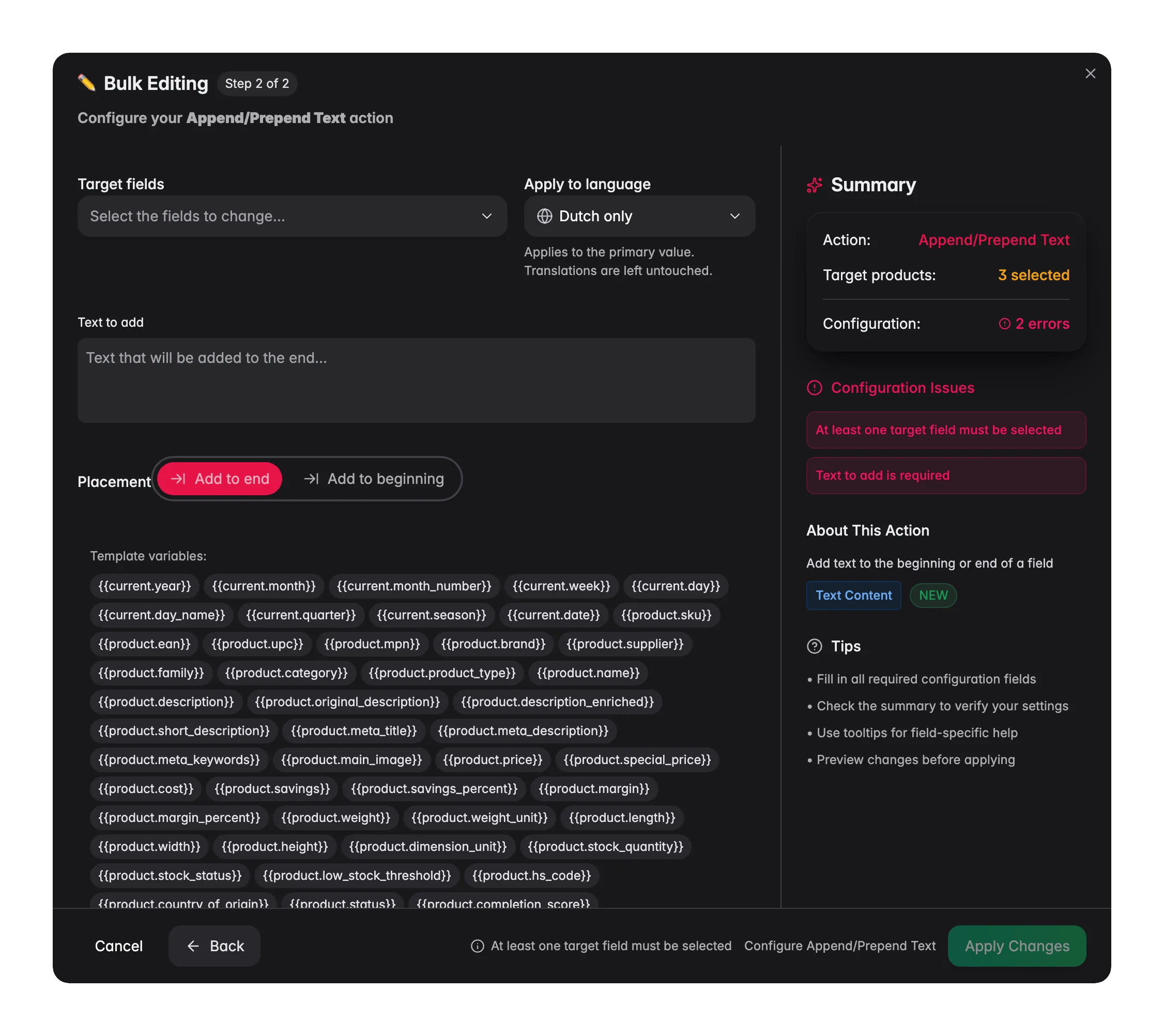Insert {{product.upc}} variable
This screenshot has height=1036, width=1164.
(257, 644)
